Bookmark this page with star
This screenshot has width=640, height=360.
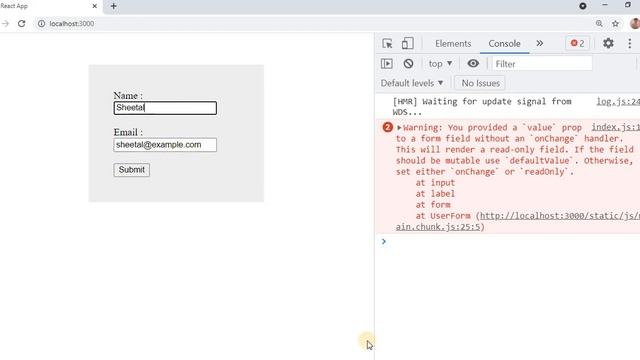(616, 24)
